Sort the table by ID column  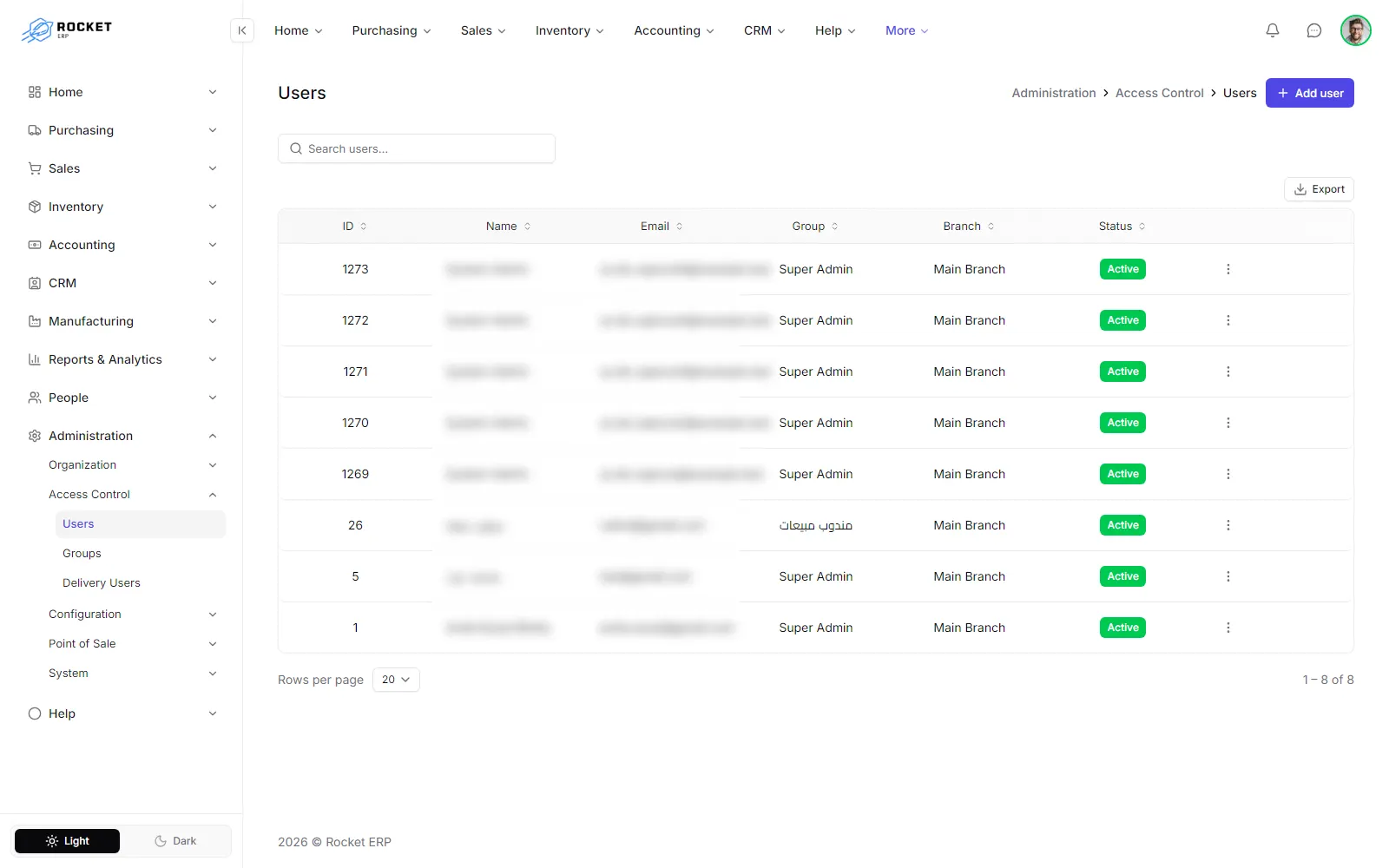(x=354, y=227)
